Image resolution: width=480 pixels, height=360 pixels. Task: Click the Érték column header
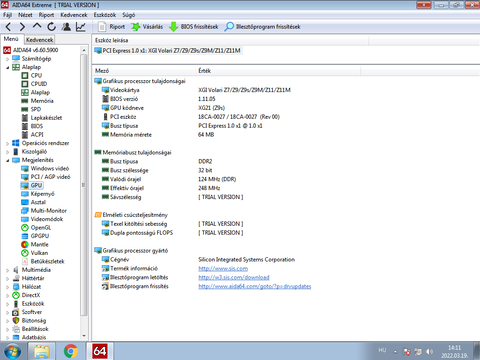pos(278,71)
